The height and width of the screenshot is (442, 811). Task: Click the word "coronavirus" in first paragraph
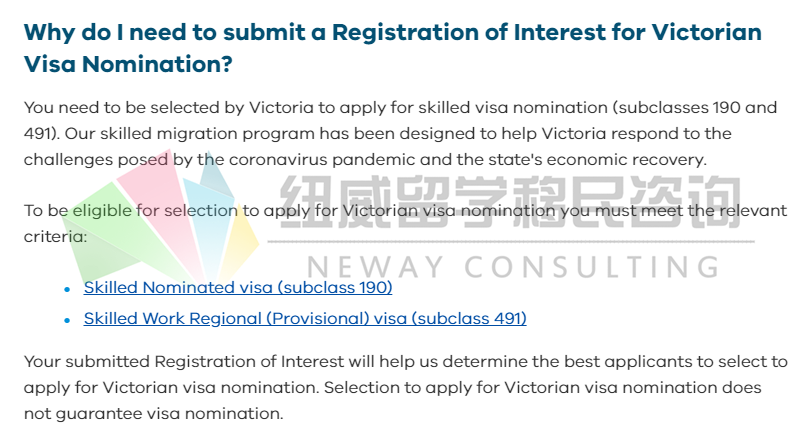tap(278, 160)
